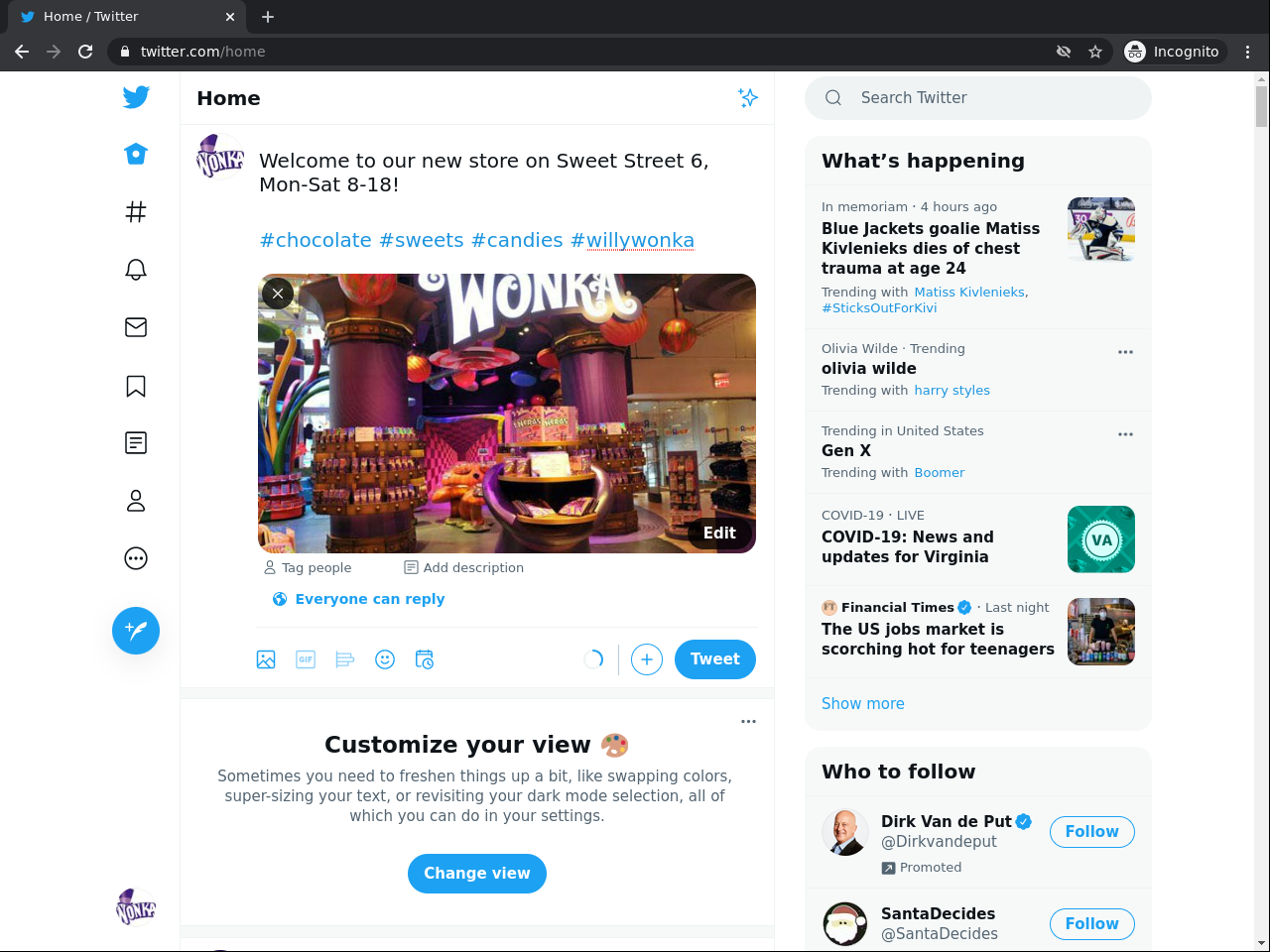The width and height of the screenshot is (1270, 952).
Task: Go back in browser history
Action: 22,52
